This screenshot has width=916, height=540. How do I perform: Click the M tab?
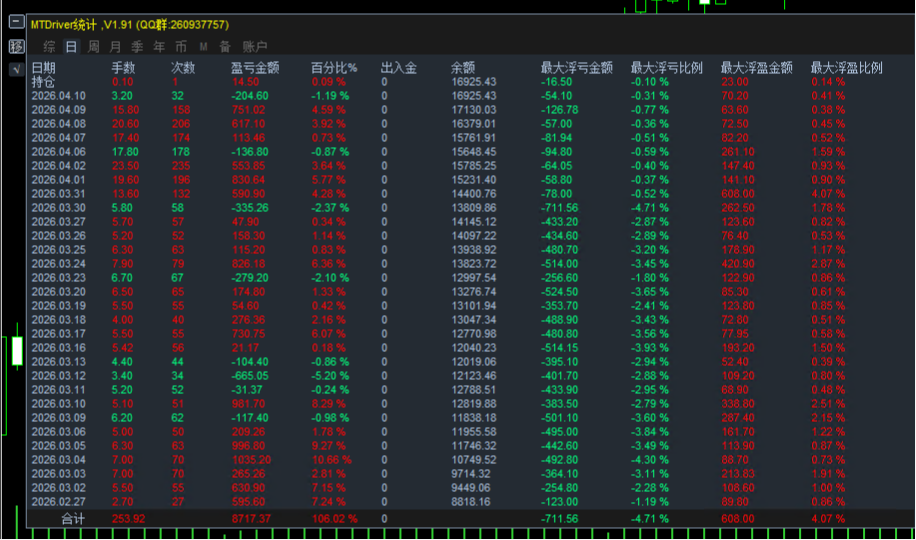pos(203,47)
